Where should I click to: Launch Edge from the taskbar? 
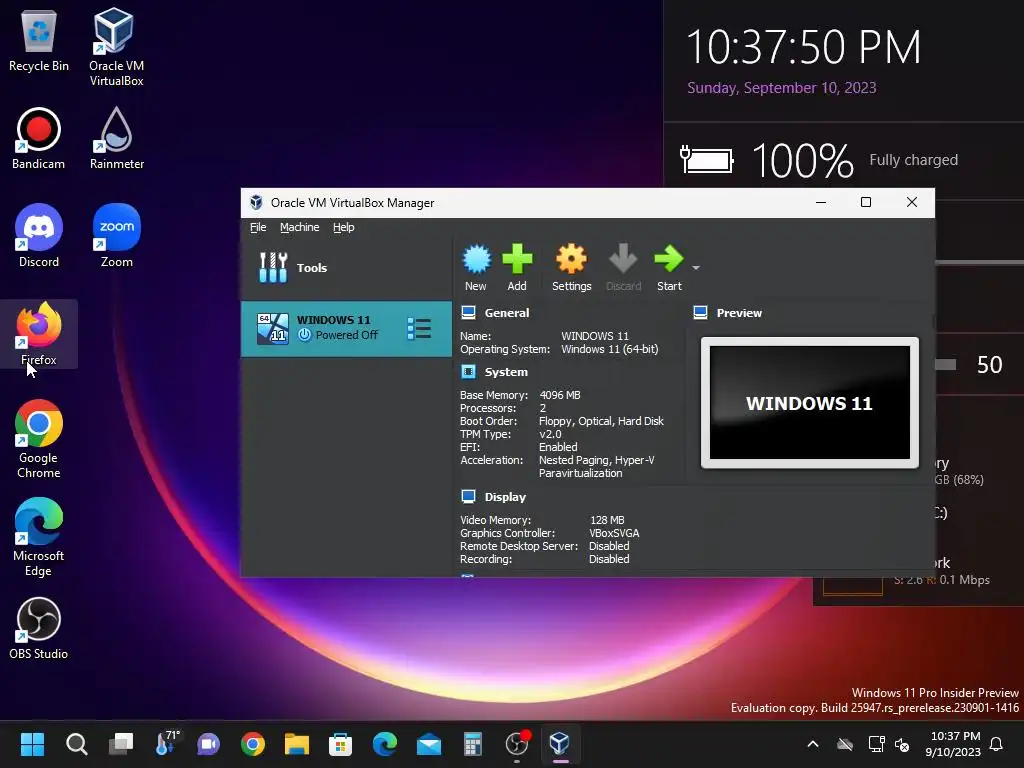tap(385, 744)
